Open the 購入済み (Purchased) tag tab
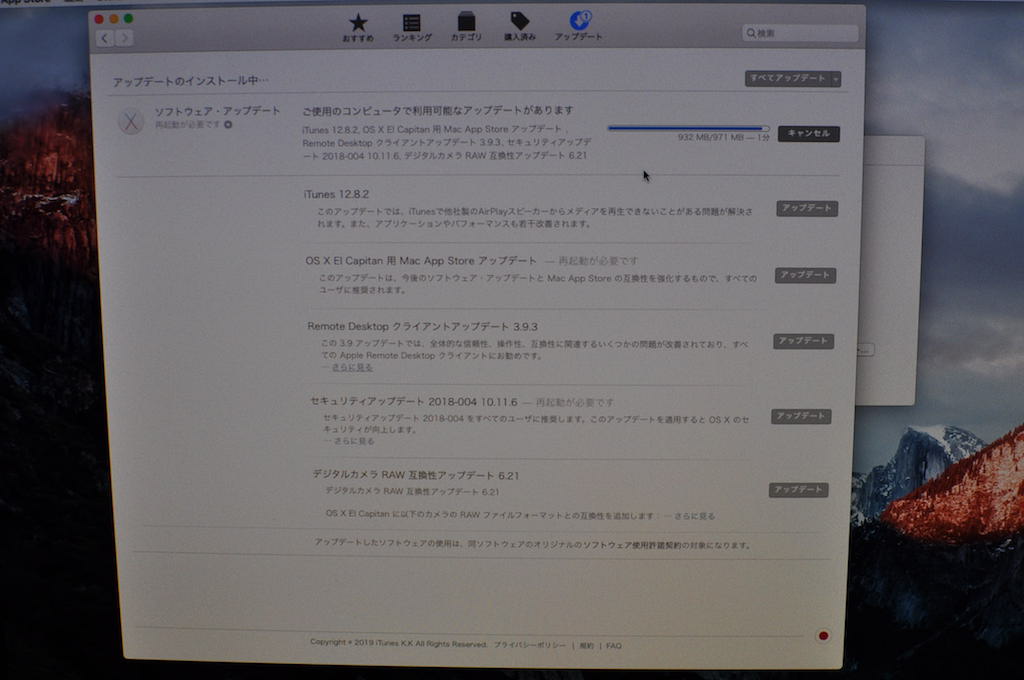The width and height of the screenshot is (1024, 680). [x=520, y=27]
